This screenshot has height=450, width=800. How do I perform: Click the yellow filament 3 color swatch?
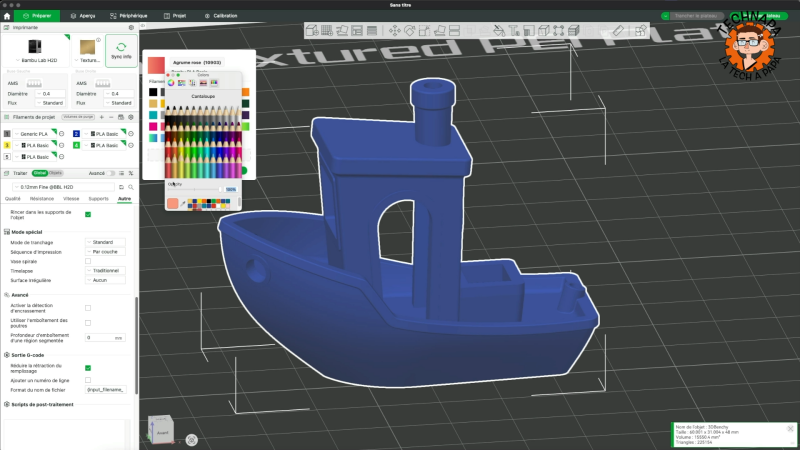pos(7,145)
